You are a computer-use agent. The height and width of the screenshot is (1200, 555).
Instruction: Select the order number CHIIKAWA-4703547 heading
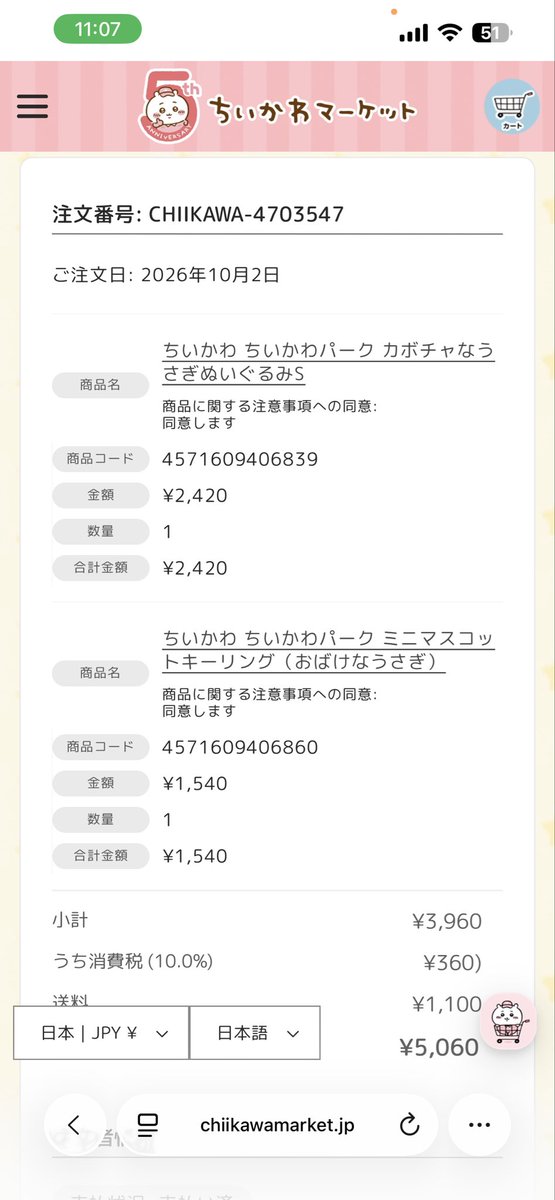coord(198,214)
